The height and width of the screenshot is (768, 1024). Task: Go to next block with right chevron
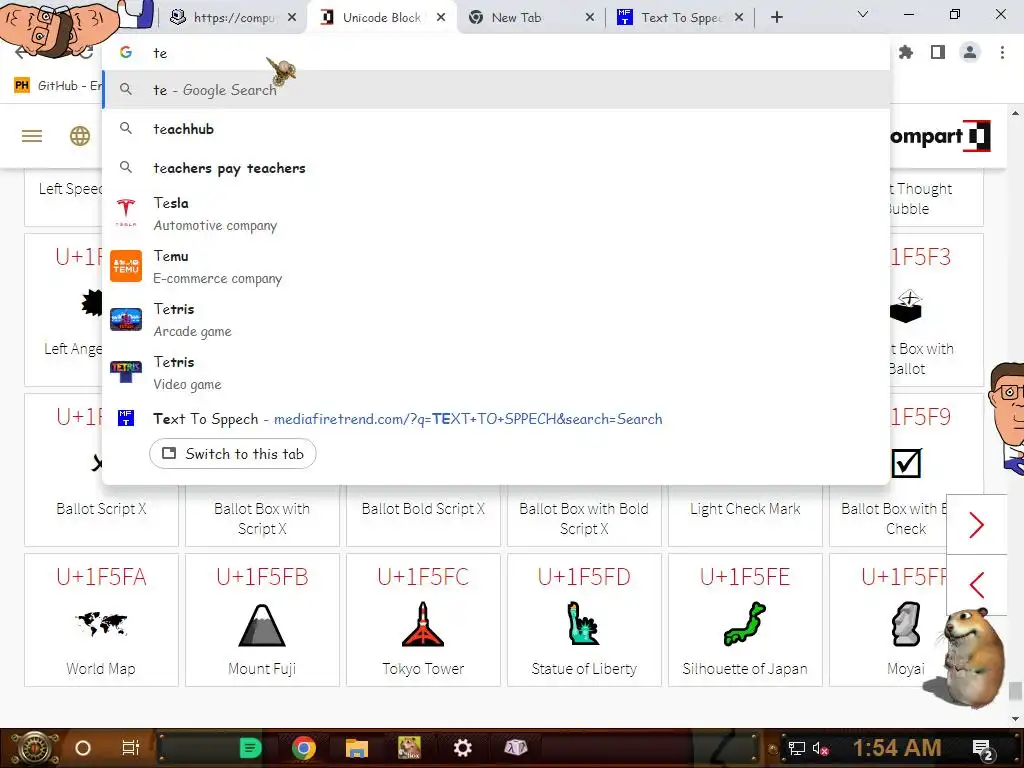976,524
